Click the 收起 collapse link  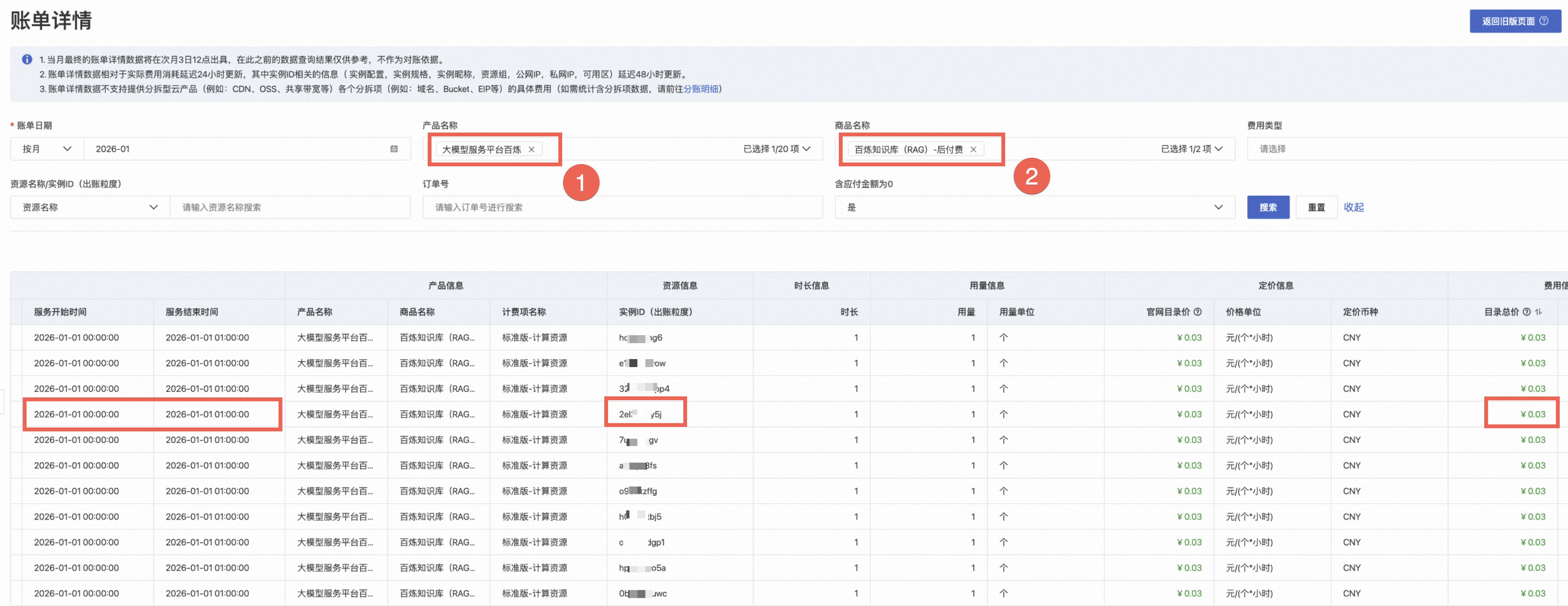pos(1354,207)
